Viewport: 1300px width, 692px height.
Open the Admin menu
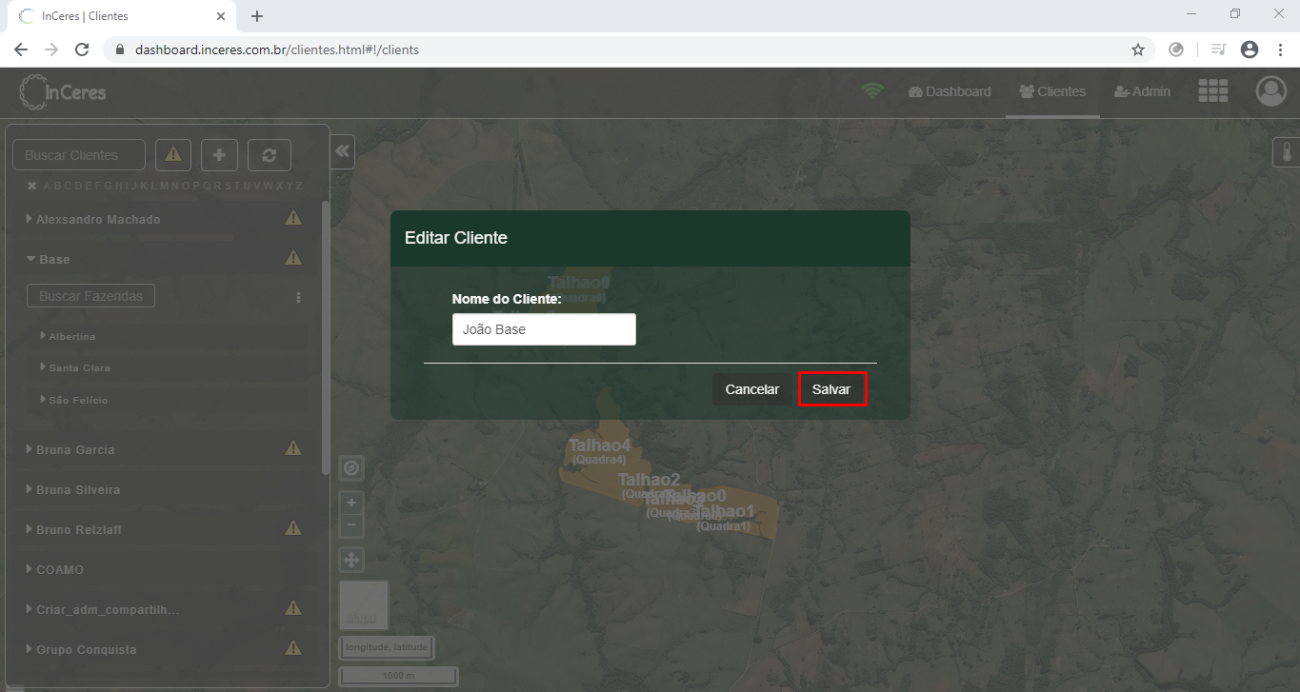[1142, 91]
